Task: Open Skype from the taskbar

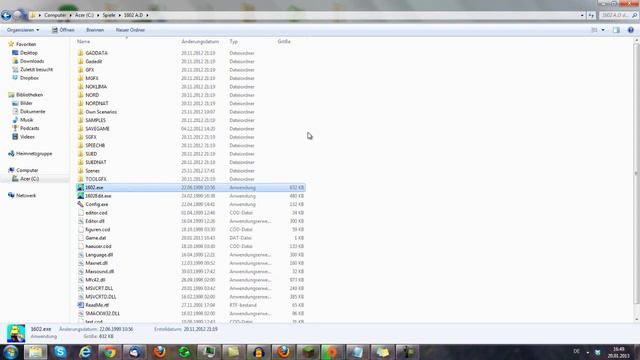Action: 60,352
